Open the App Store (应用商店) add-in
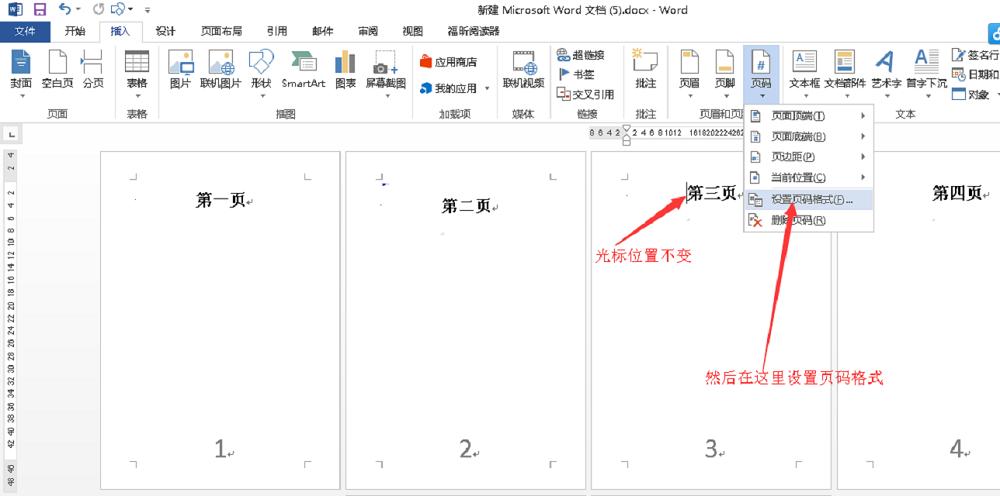 [x=448, y=62]
